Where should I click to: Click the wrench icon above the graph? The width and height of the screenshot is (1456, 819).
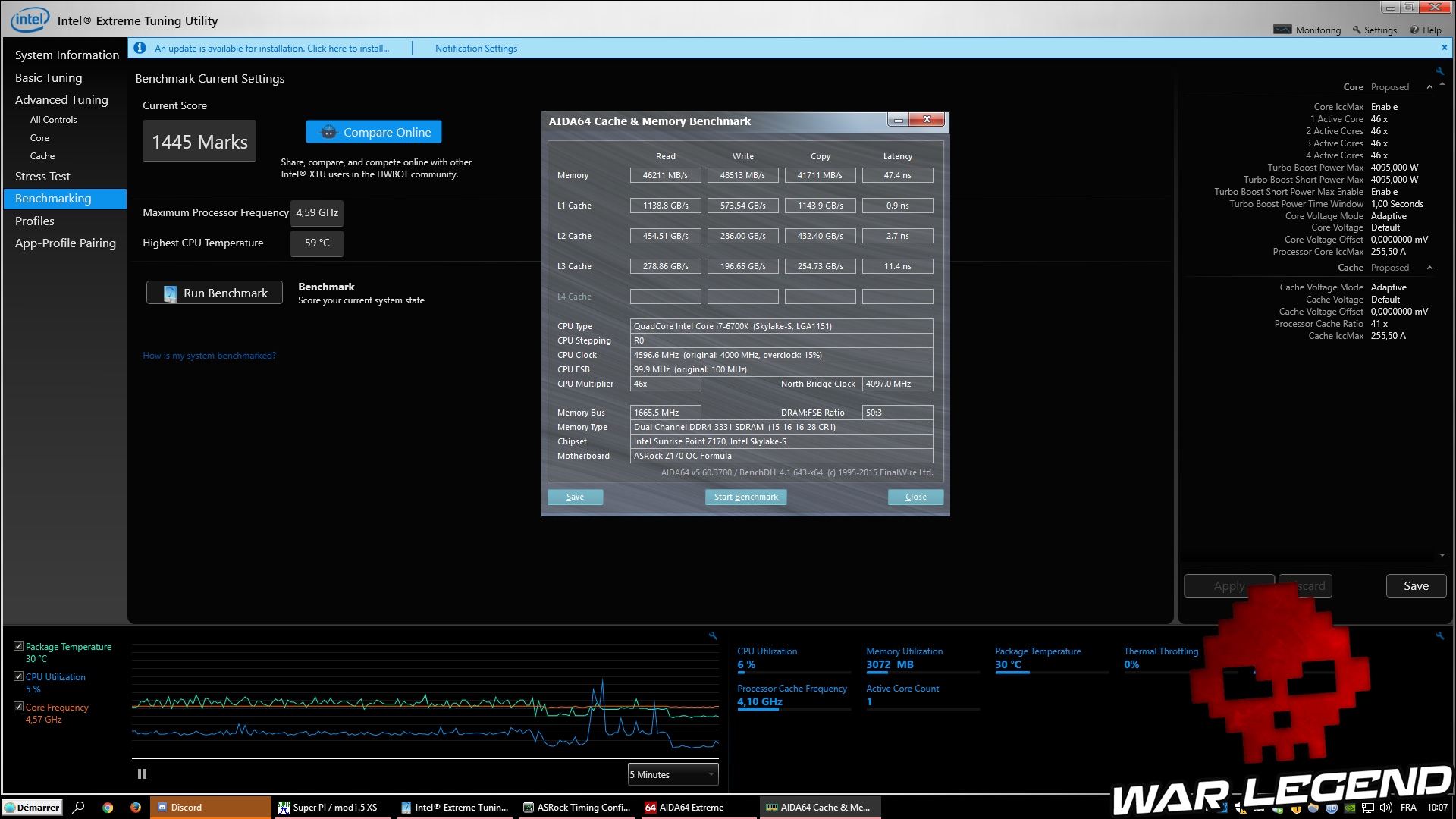click(x=713, y=635)
